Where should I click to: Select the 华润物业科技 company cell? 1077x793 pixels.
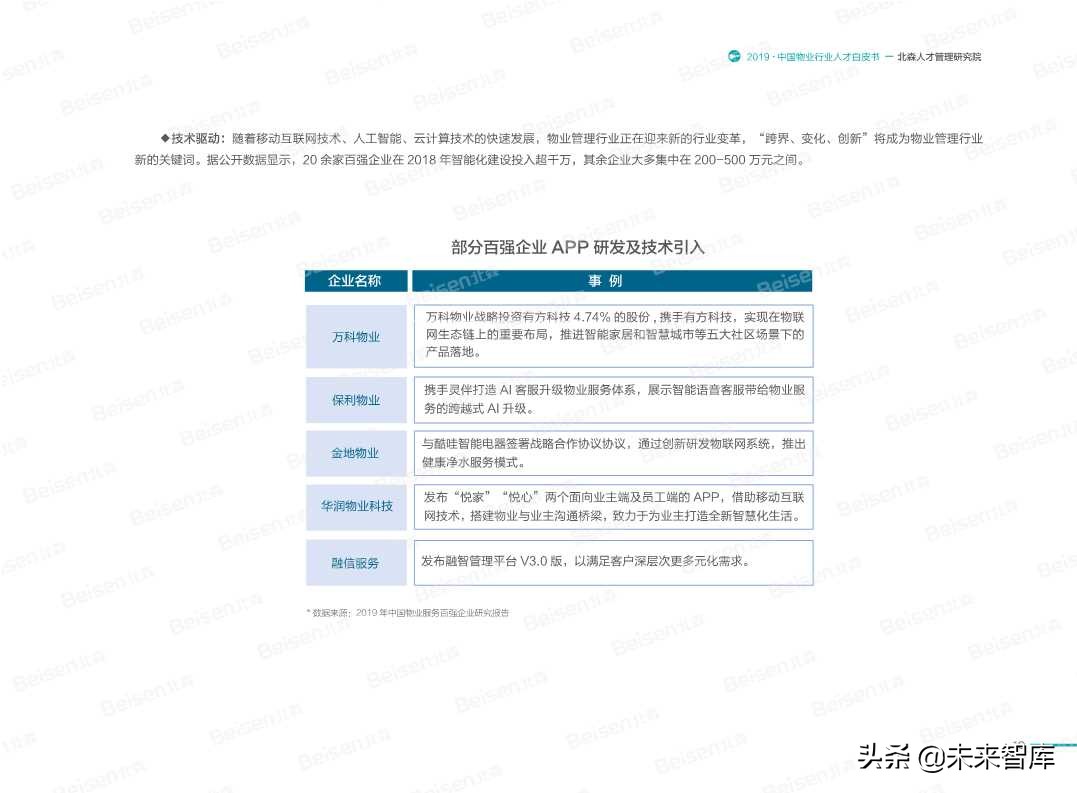click(x=355, y=506)
